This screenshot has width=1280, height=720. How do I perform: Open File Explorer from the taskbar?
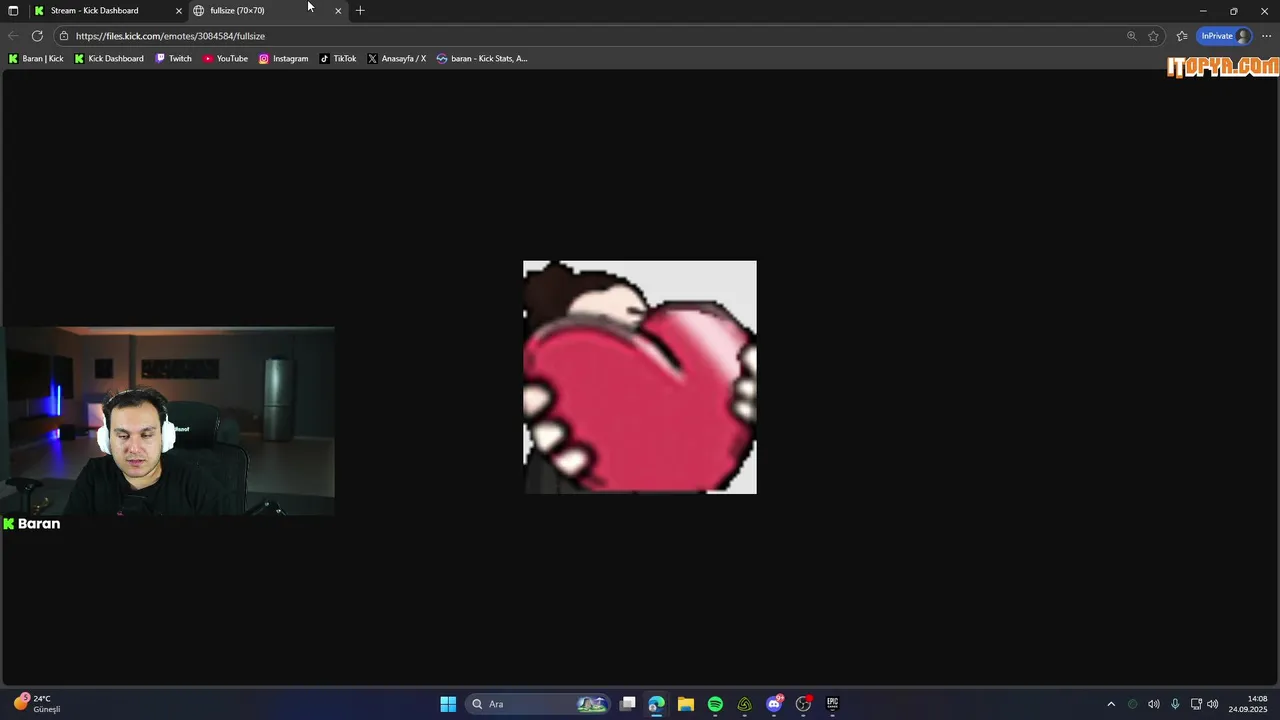pyautogui.click(x=686, y=704)
